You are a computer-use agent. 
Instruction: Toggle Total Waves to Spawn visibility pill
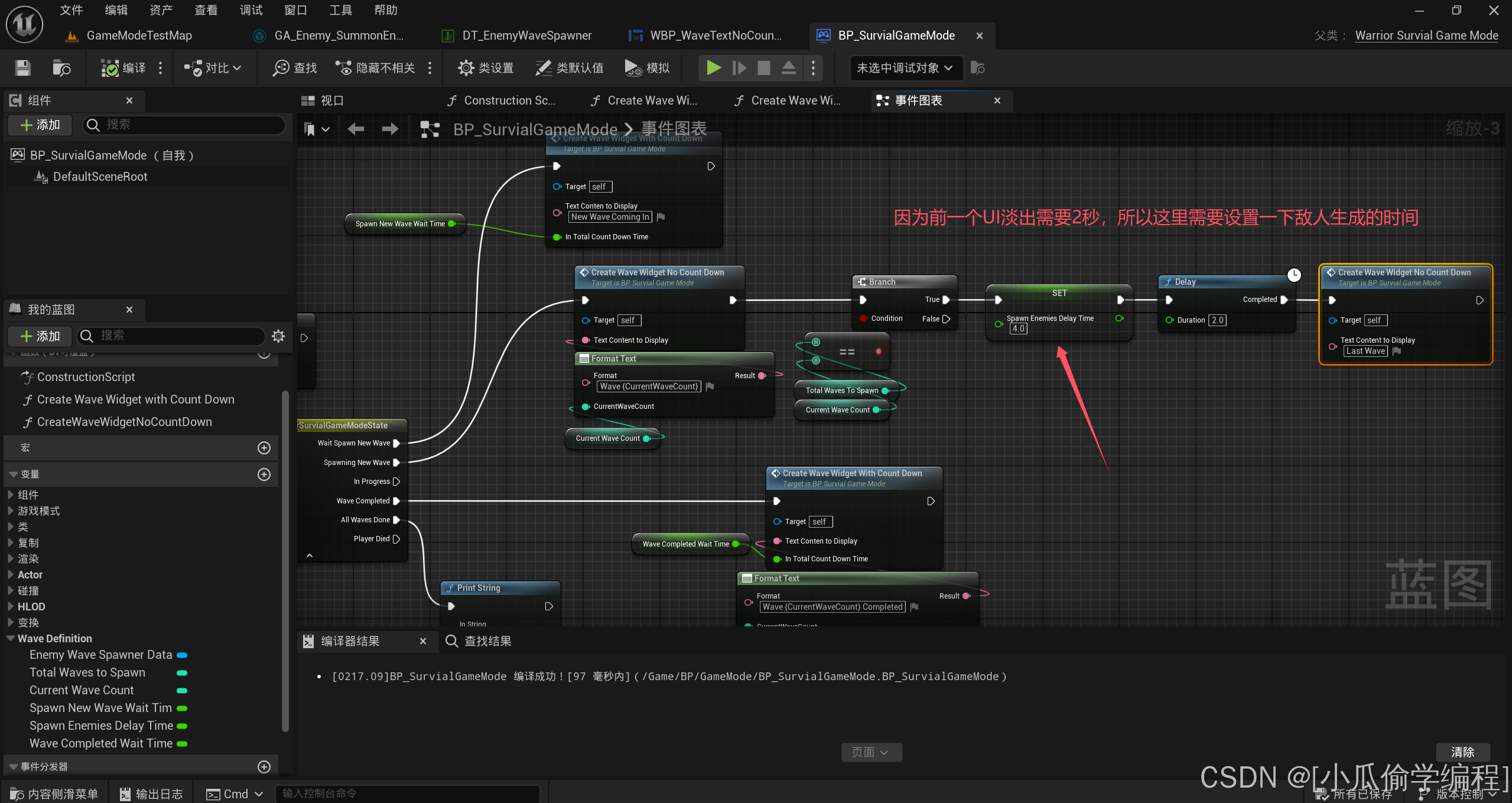182,672
